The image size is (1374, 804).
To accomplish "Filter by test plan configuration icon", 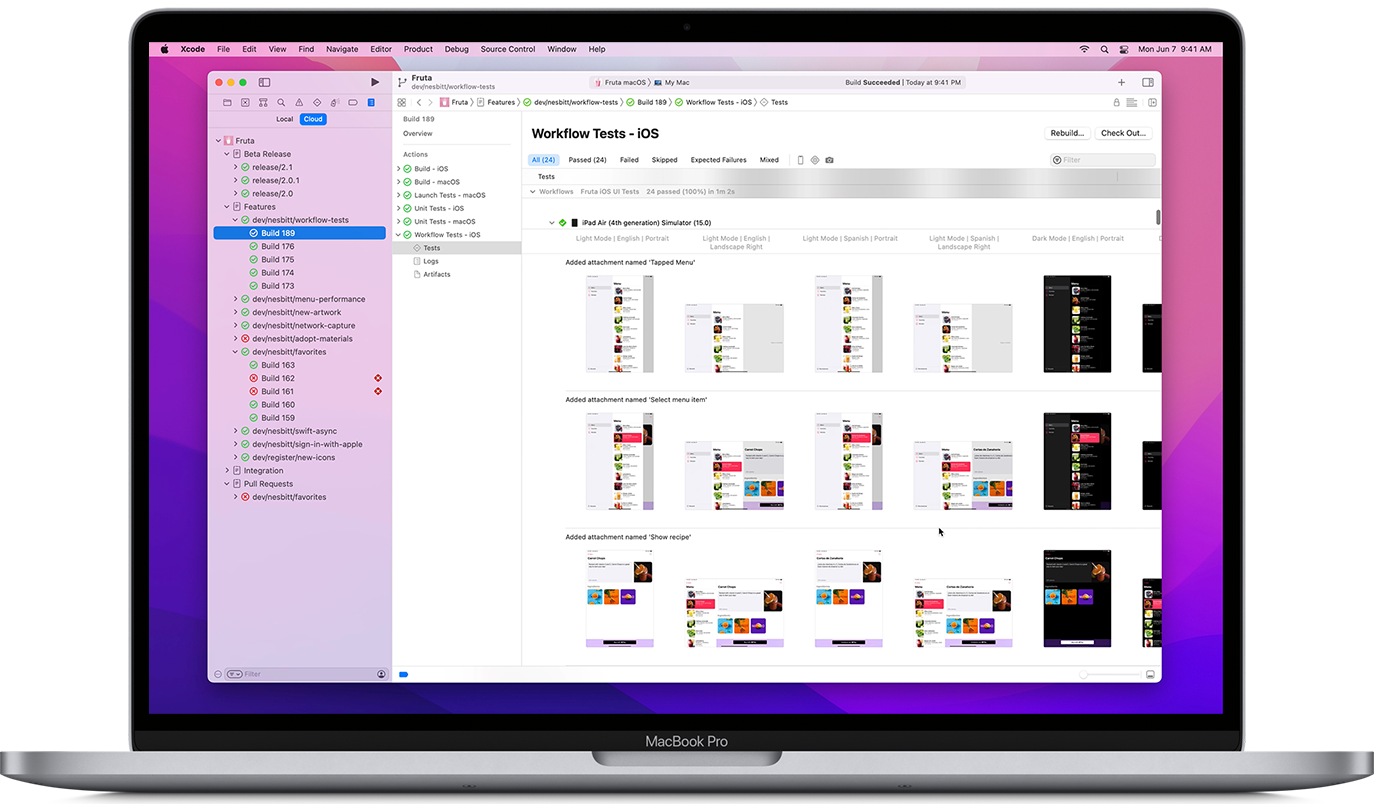I will point(815,160).
